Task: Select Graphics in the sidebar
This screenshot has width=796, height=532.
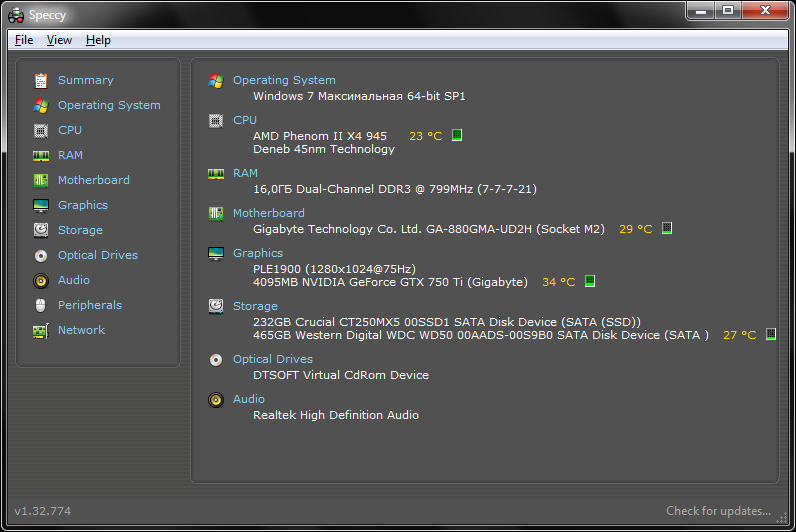Action: point(83,205)
